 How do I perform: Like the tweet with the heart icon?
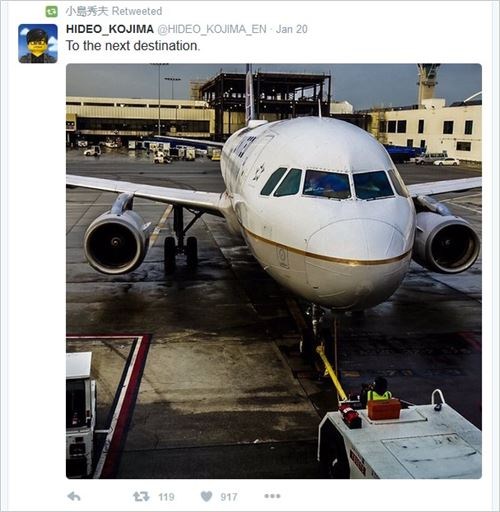(206, 497)
